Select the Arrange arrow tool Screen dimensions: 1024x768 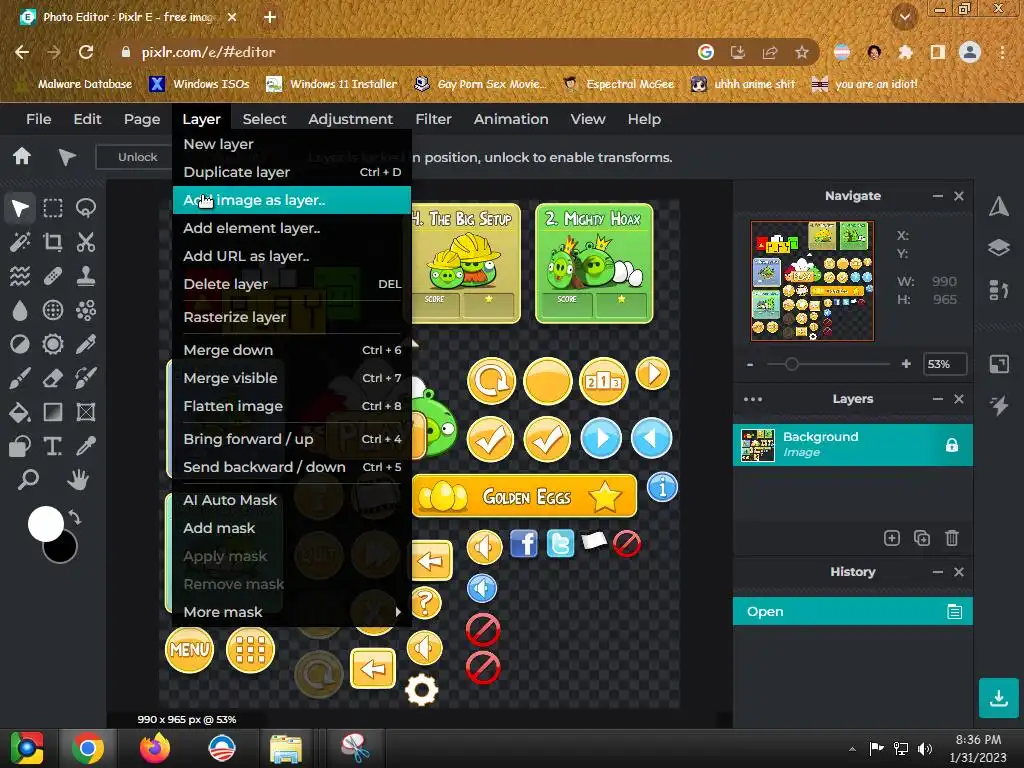20,208
